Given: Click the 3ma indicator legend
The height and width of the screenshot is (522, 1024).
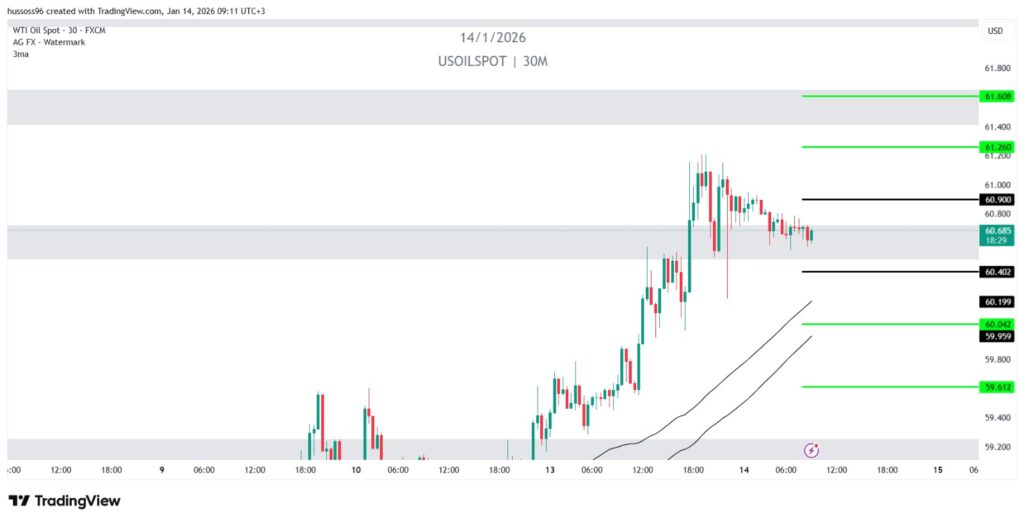Looking at the screenshot, I should tap(20, 54).
